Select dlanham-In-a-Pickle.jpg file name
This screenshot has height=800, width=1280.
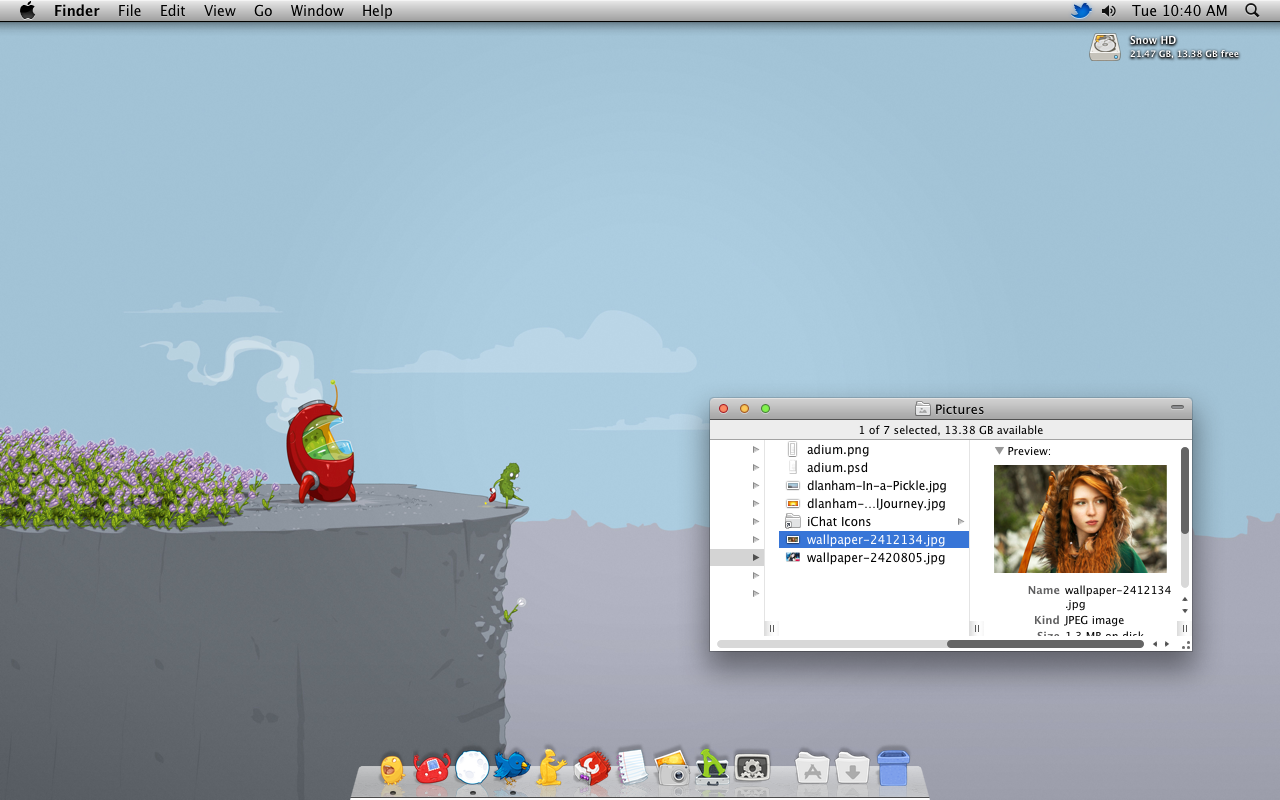pyautogui.click(x=877, y=486)
